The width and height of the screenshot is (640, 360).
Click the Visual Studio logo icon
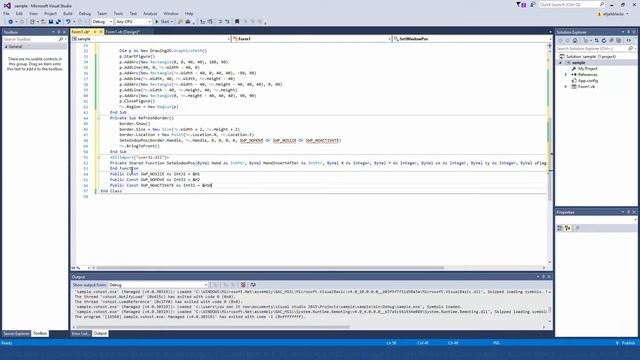coord(7,5)
